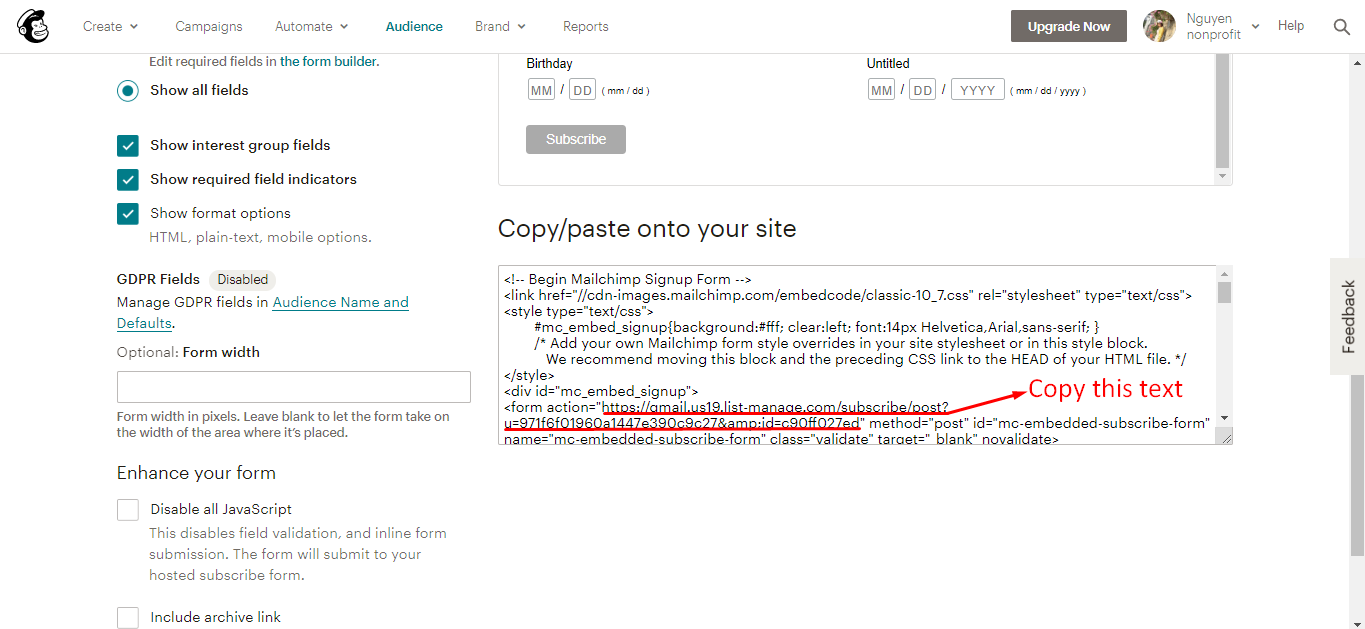The height and width of the screenshot is (629, 1365).
Task: Click the Birthday MM field
Action: click(x=541, y=90)
